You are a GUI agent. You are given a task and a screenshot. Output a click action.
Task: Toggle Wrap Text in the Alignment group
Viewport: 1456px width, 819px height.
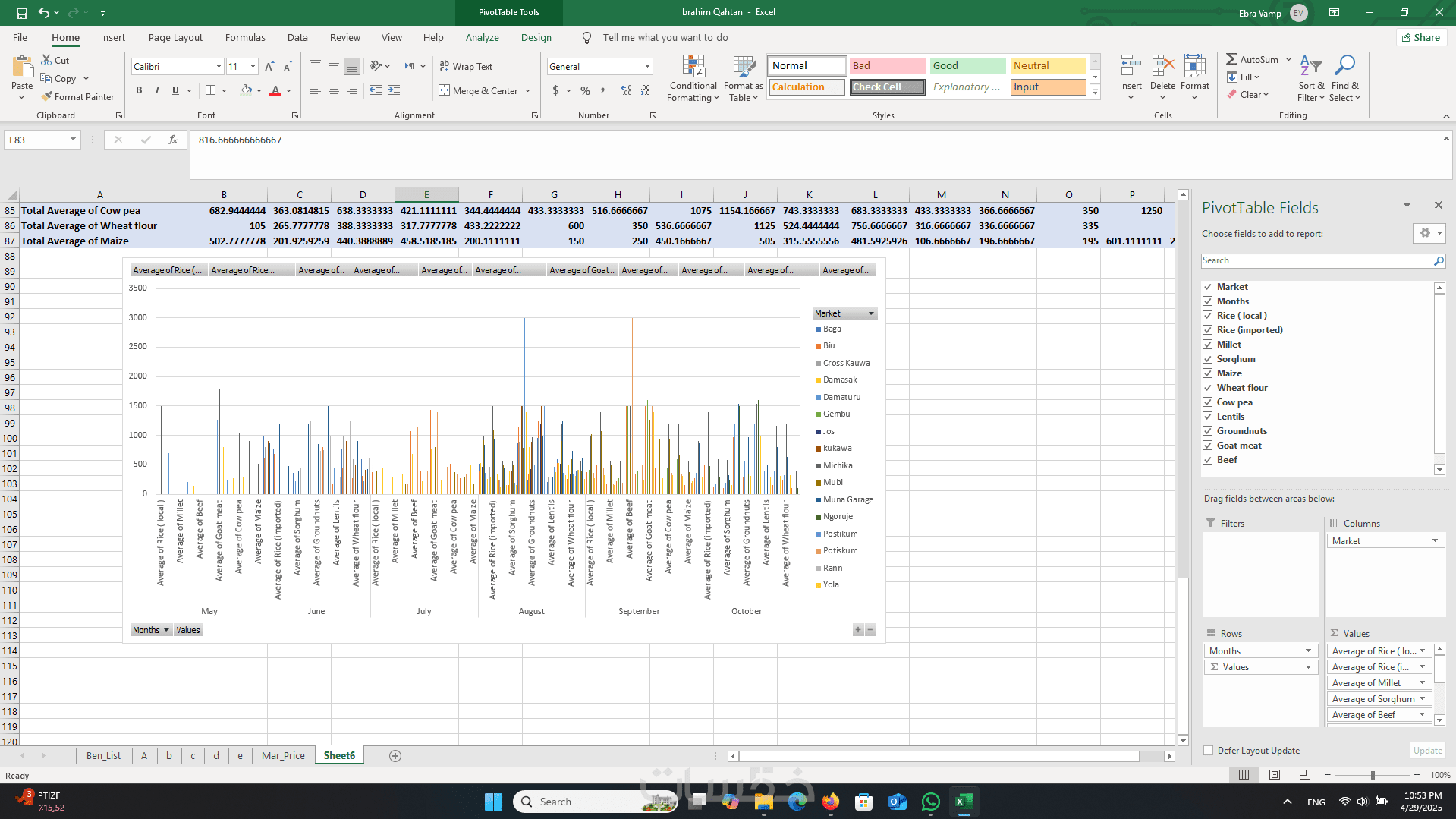tap(466, 67)
